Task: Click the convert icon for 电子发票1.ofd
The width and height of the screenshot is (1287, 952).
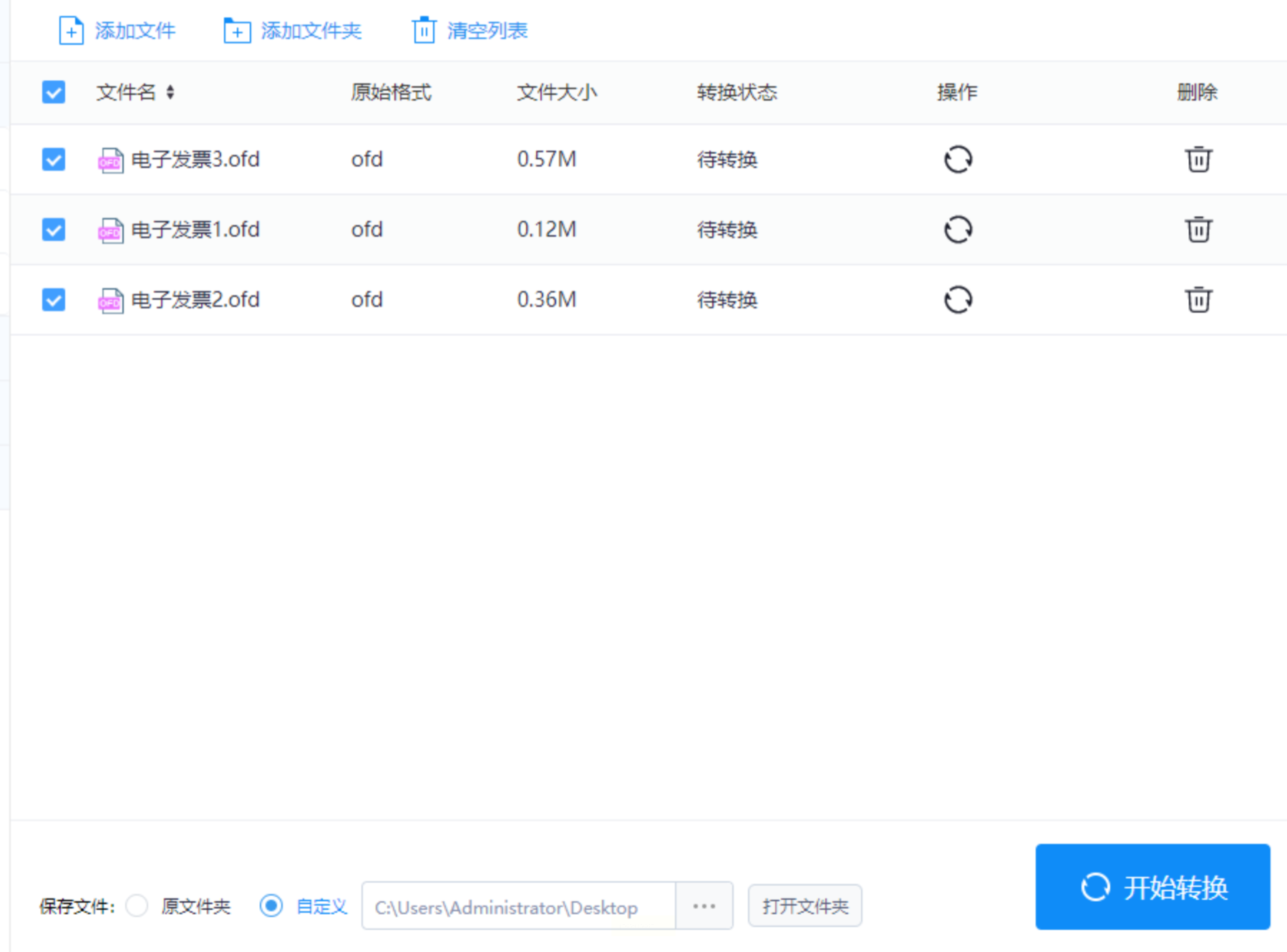Action: coord(958,230)
